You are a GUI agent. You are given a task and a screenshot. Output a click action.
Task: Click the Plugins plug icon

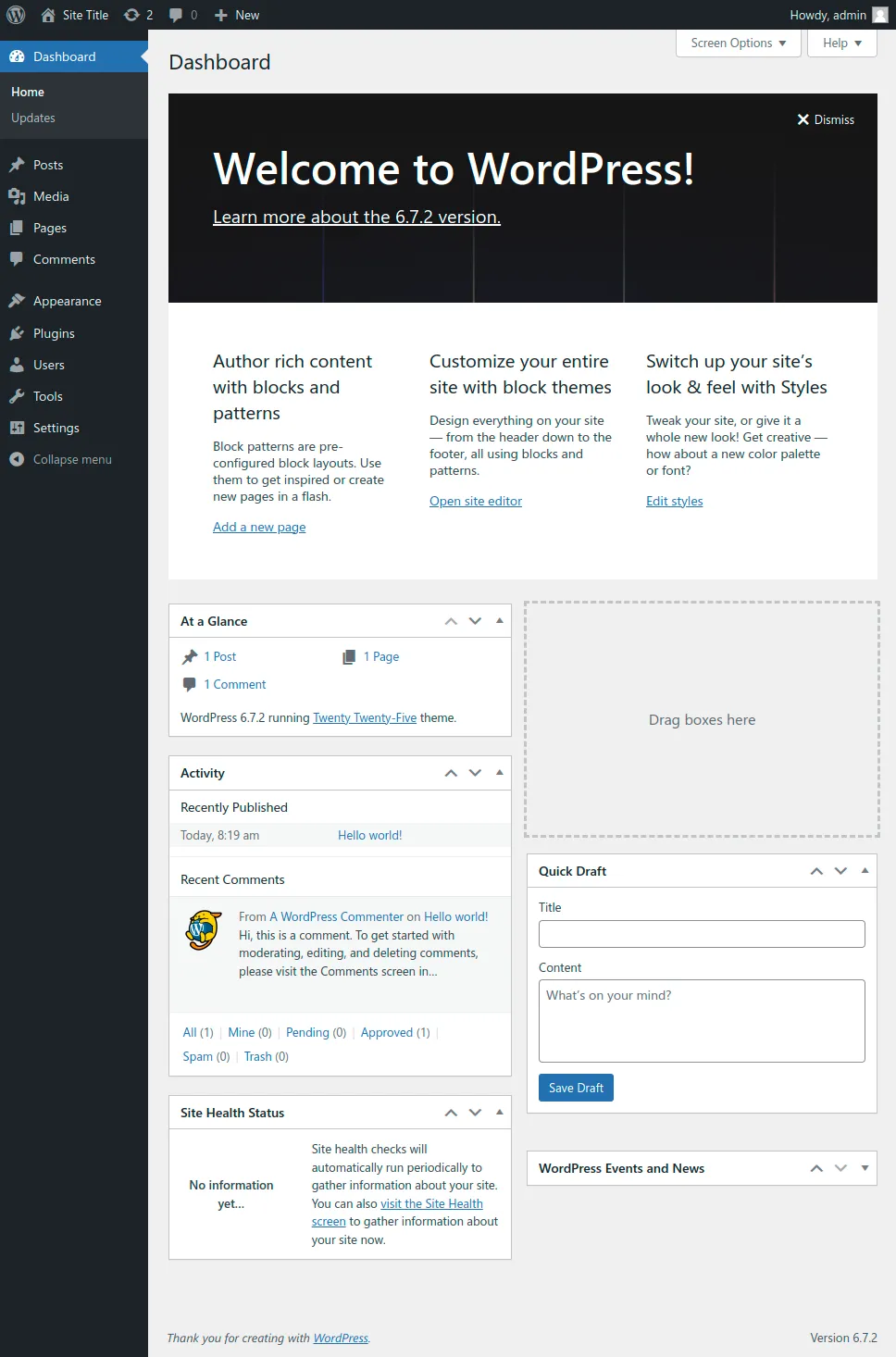(x=19, y=333)
